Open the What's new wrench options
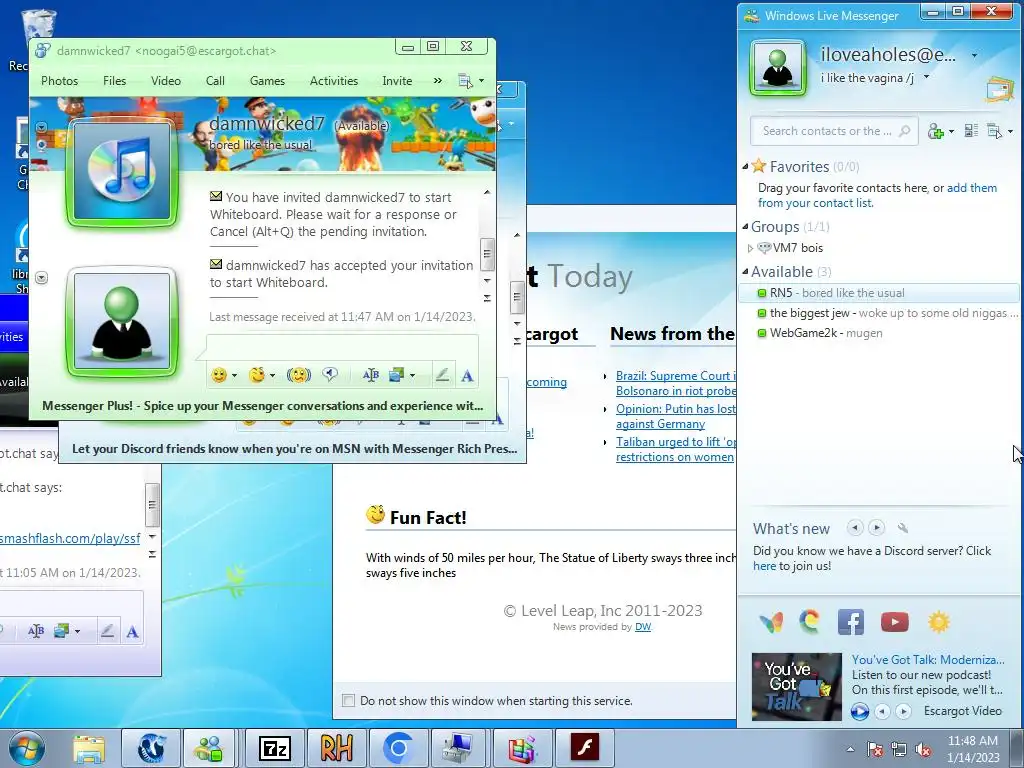 coord(903,528)
